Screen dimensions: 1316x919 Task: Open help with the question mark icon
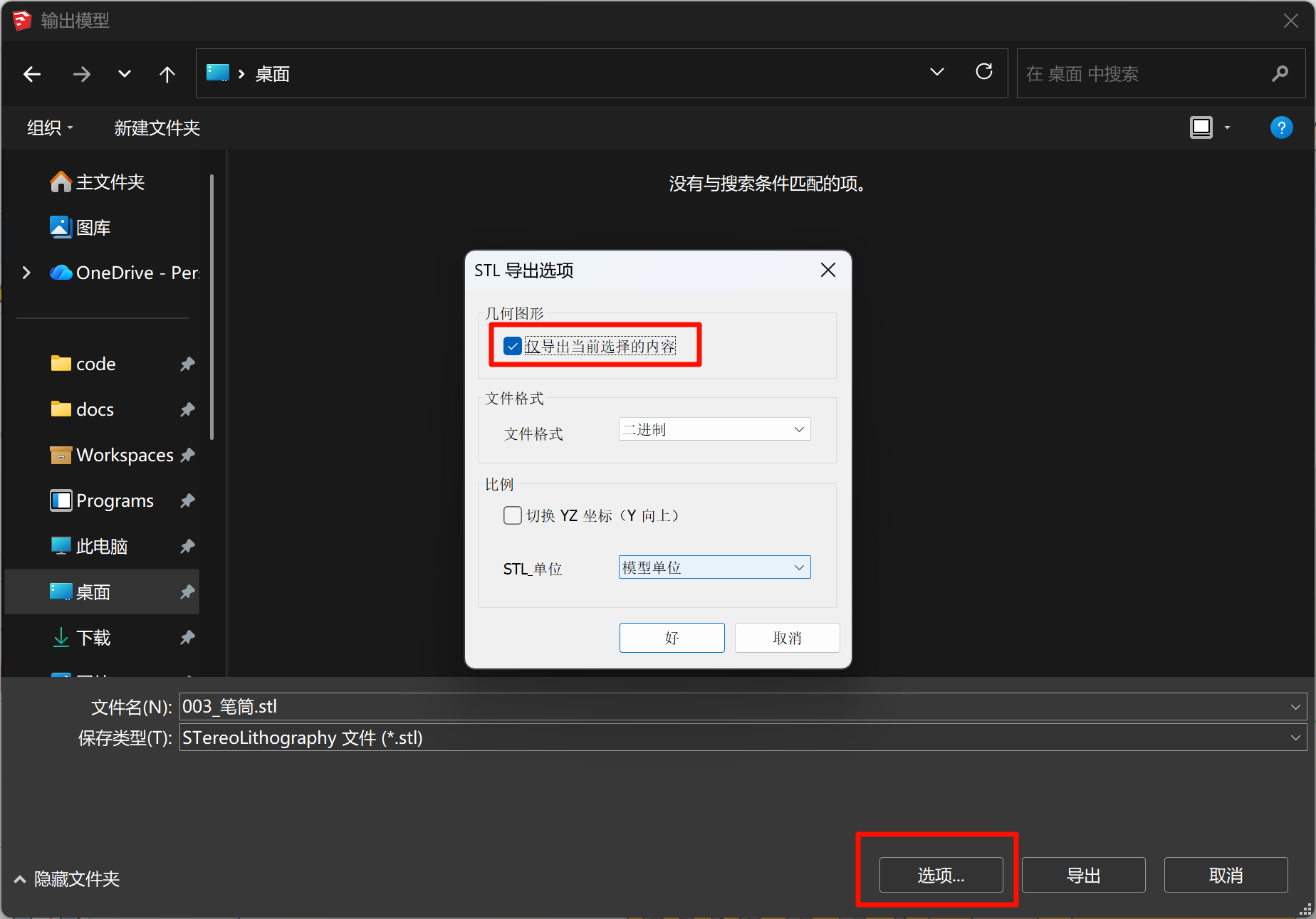coord(1280,128)
